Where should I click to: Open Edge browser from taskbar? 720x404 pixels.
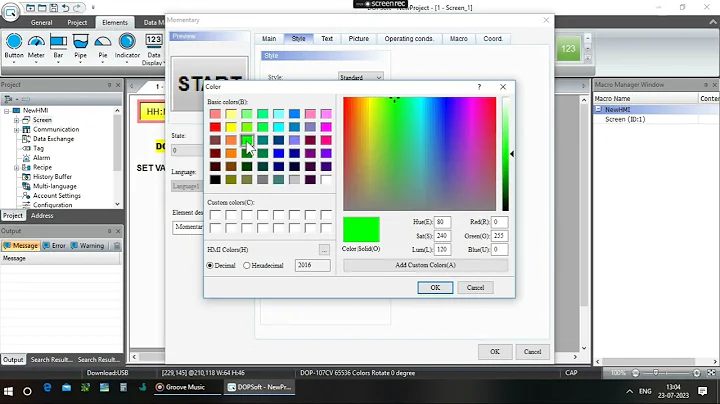tap(47, 388)
